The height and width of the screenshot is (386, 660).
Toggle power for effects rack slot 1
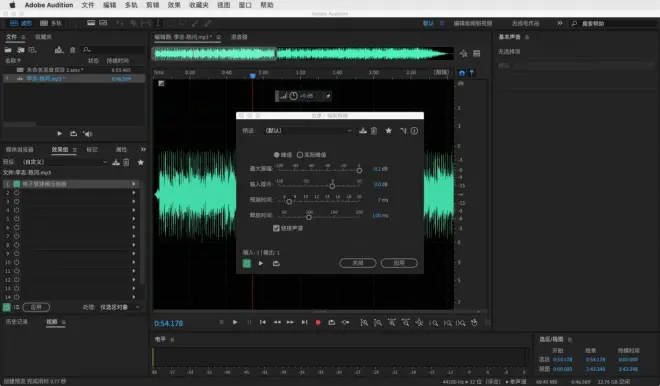(x=16, y=184)
